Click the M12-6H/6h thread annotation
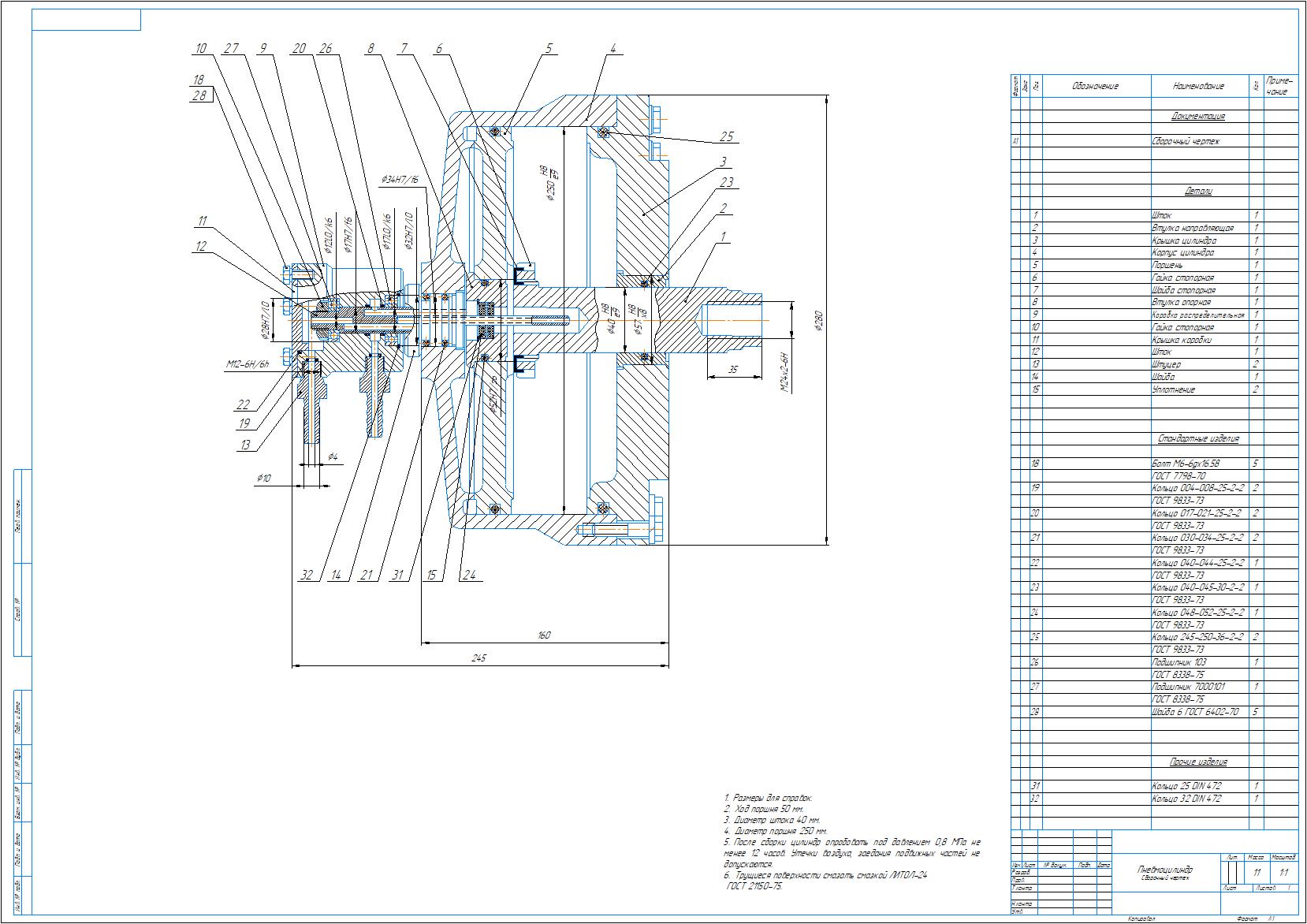Viewport: 1307px width, 924px height. click(247, 365)
